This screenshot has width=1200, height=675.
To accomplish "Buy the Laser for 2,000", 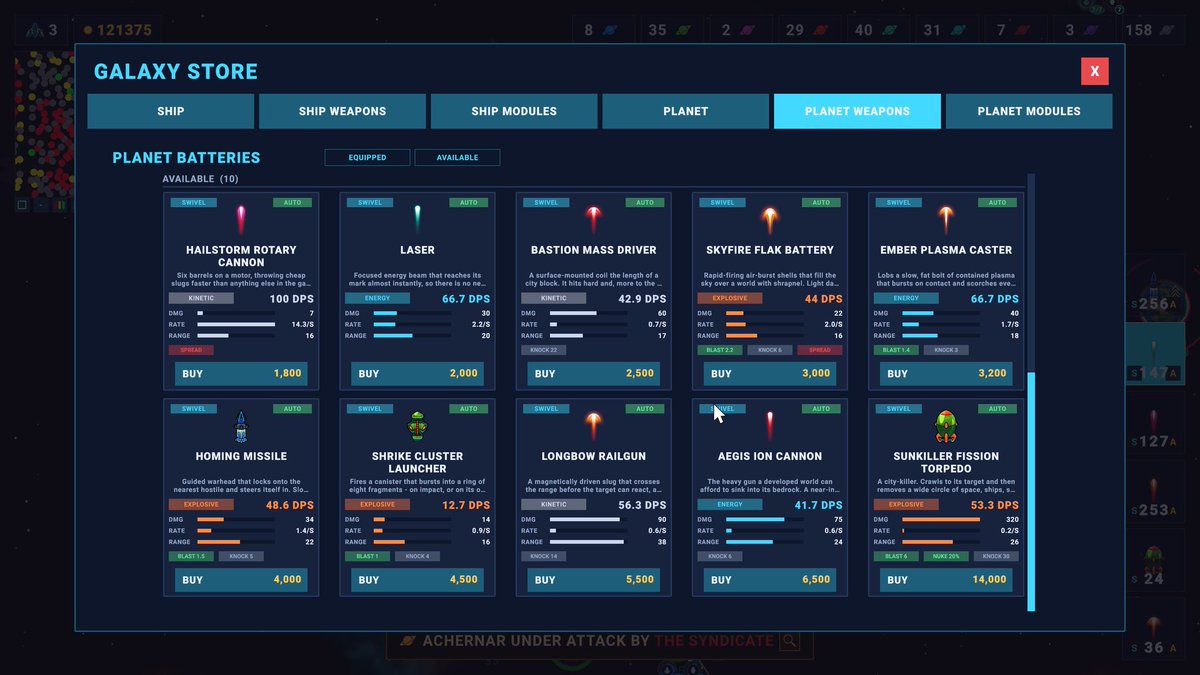I will 417,373.
